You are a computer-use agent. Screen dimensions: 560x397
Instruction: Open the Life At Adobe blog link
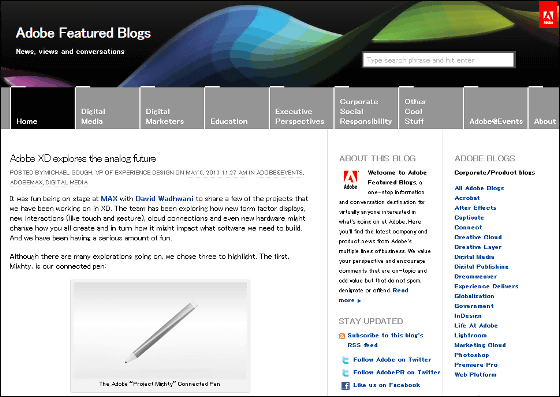476,326
